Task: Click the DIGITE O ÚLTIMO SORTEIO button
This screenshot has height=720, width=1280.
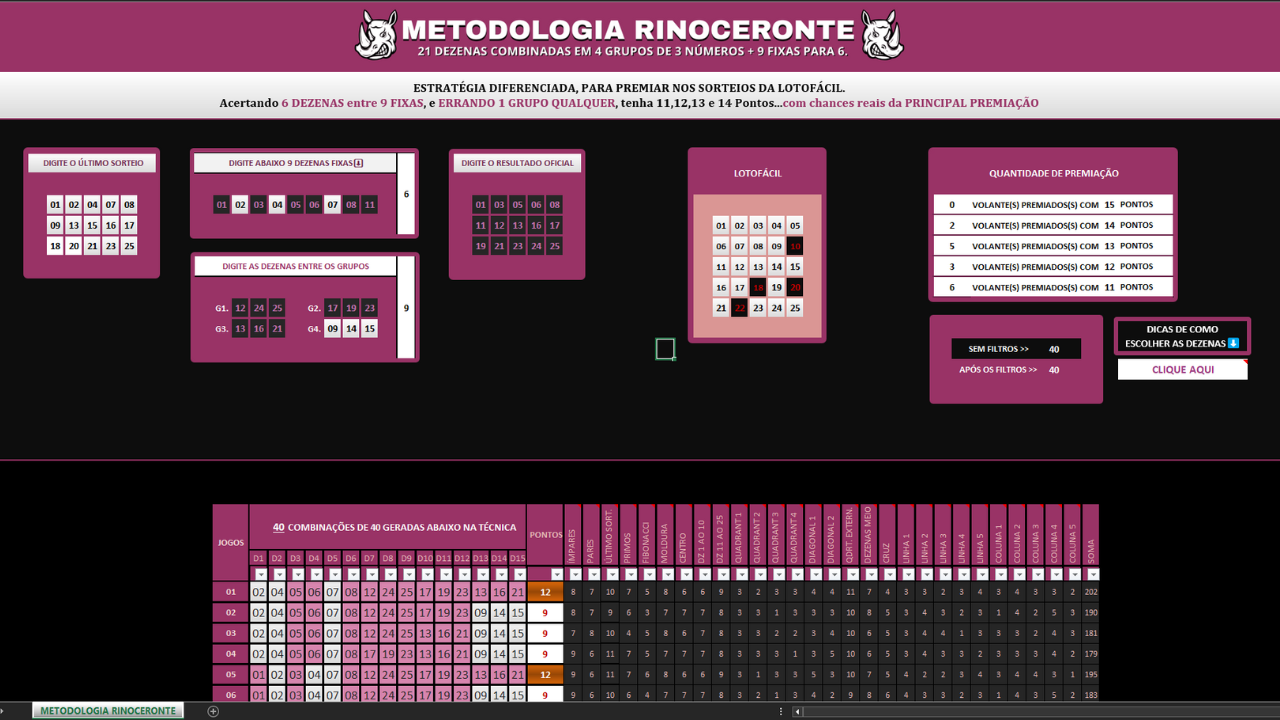Action: tap(92, 163)
